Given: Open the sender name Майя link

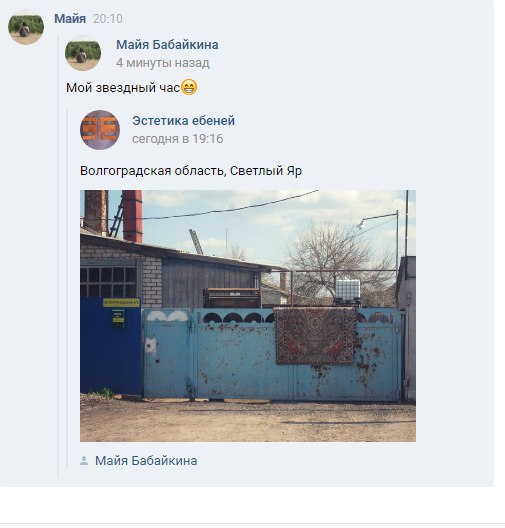Looking at the screenshot, I should point(70,19).
